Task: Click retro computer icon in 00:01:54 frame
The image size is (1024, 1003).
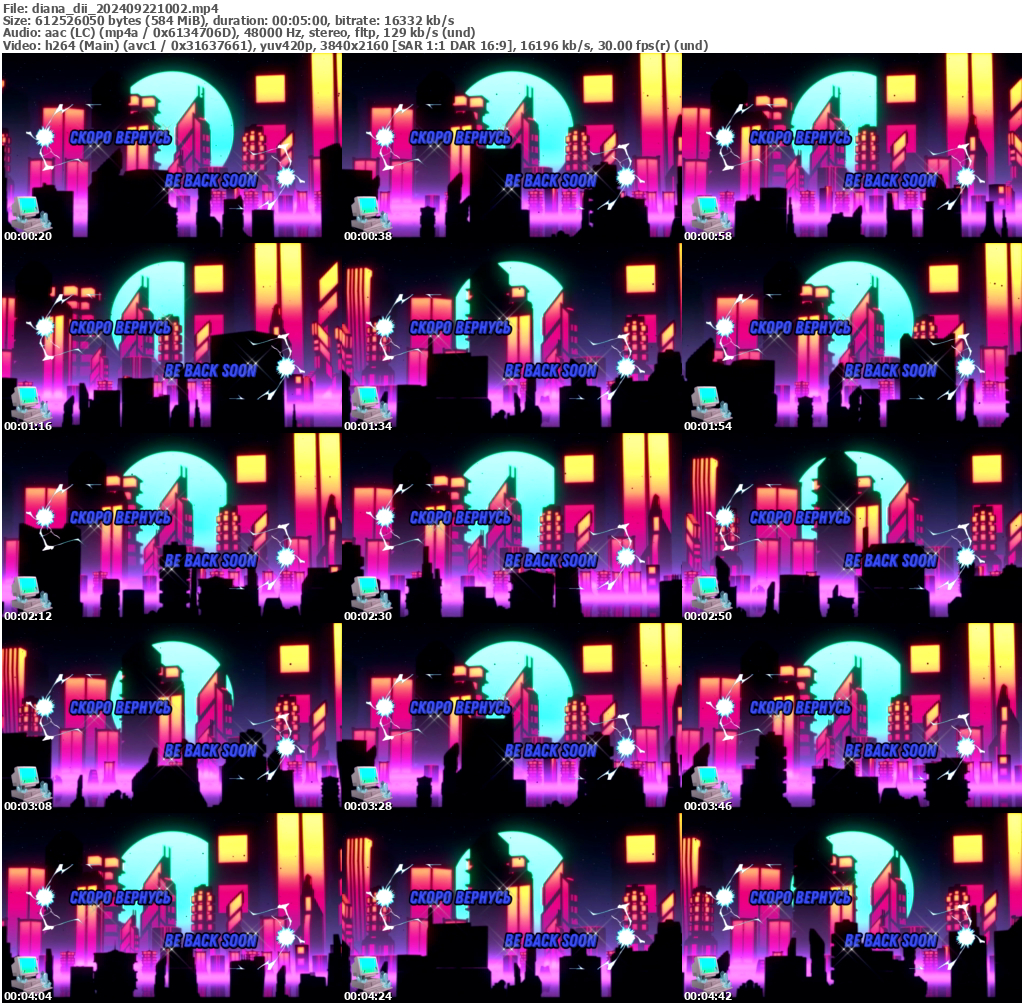Action: pos(706,402)
